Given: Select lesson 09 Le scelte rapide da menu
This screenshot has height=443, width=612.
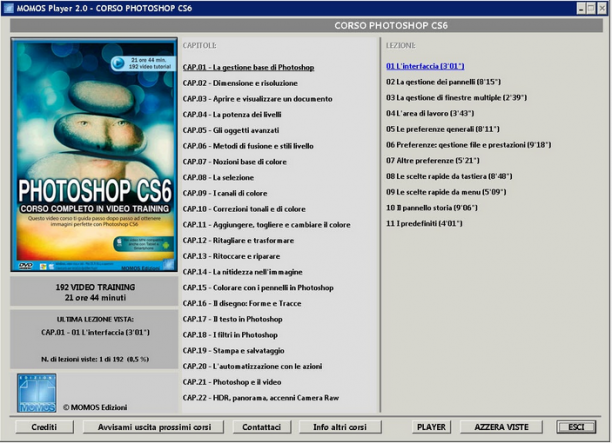Looking at the screenshot, I should 446,192.
